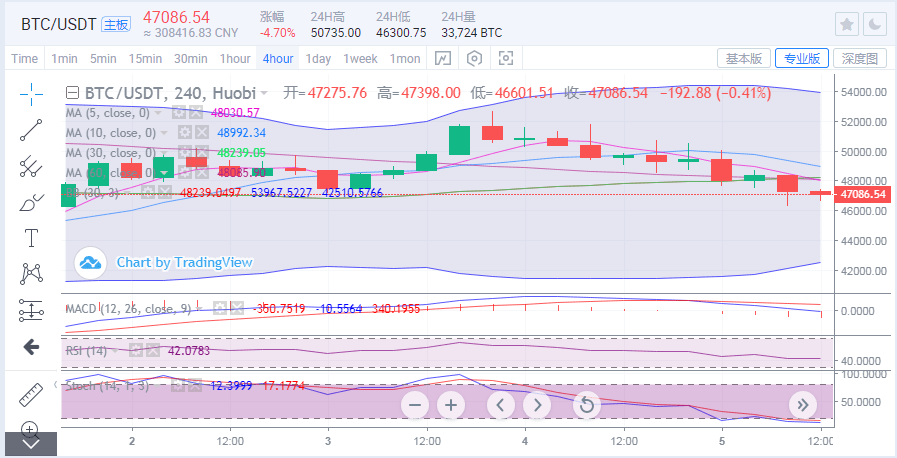Switch to 基本版 basic chart
This screenshot has width=897, height=458.
tap(744, 58)
